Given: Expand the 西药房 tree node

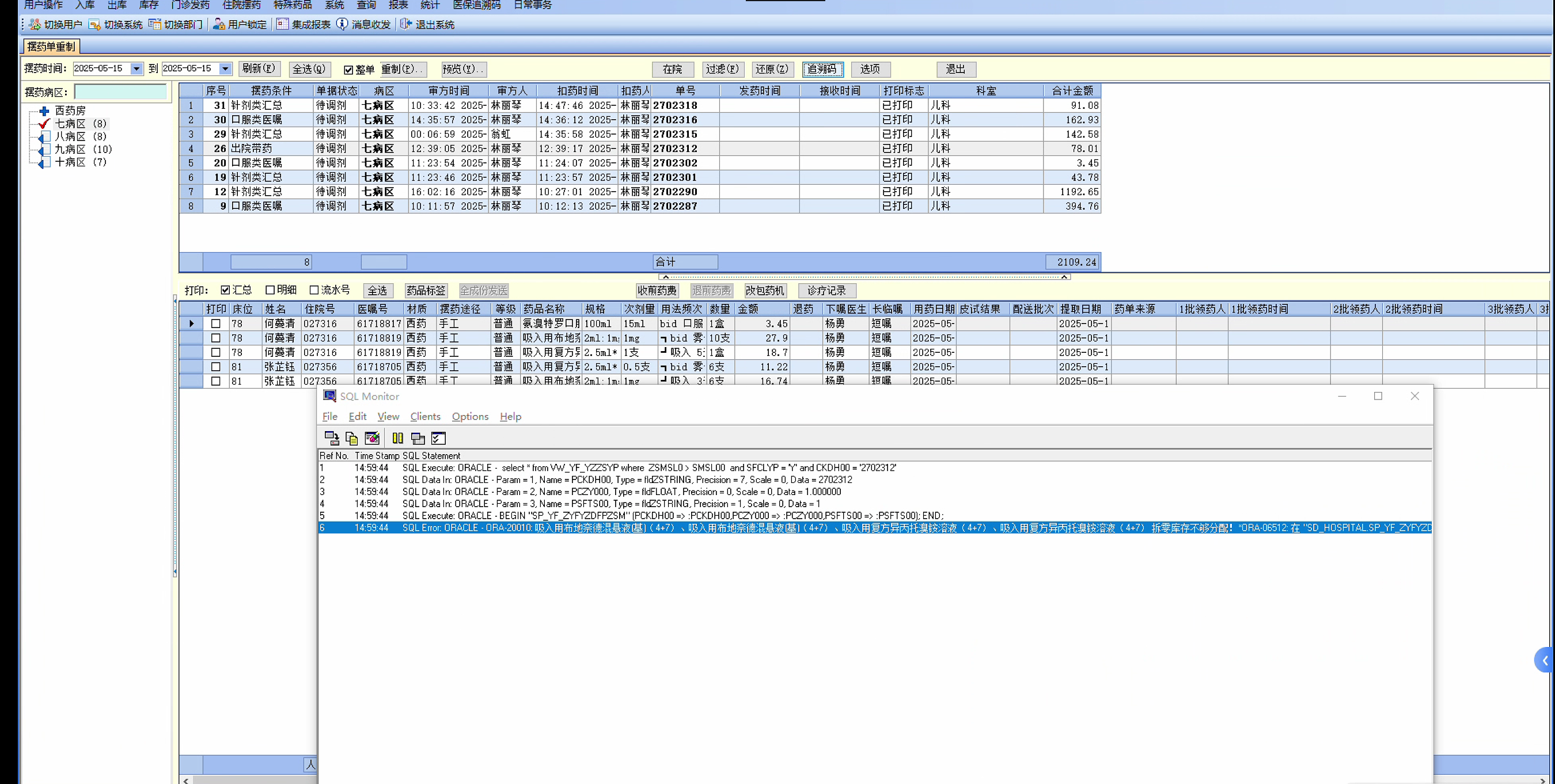Looking at the screenshot, I should pos(44,111).
